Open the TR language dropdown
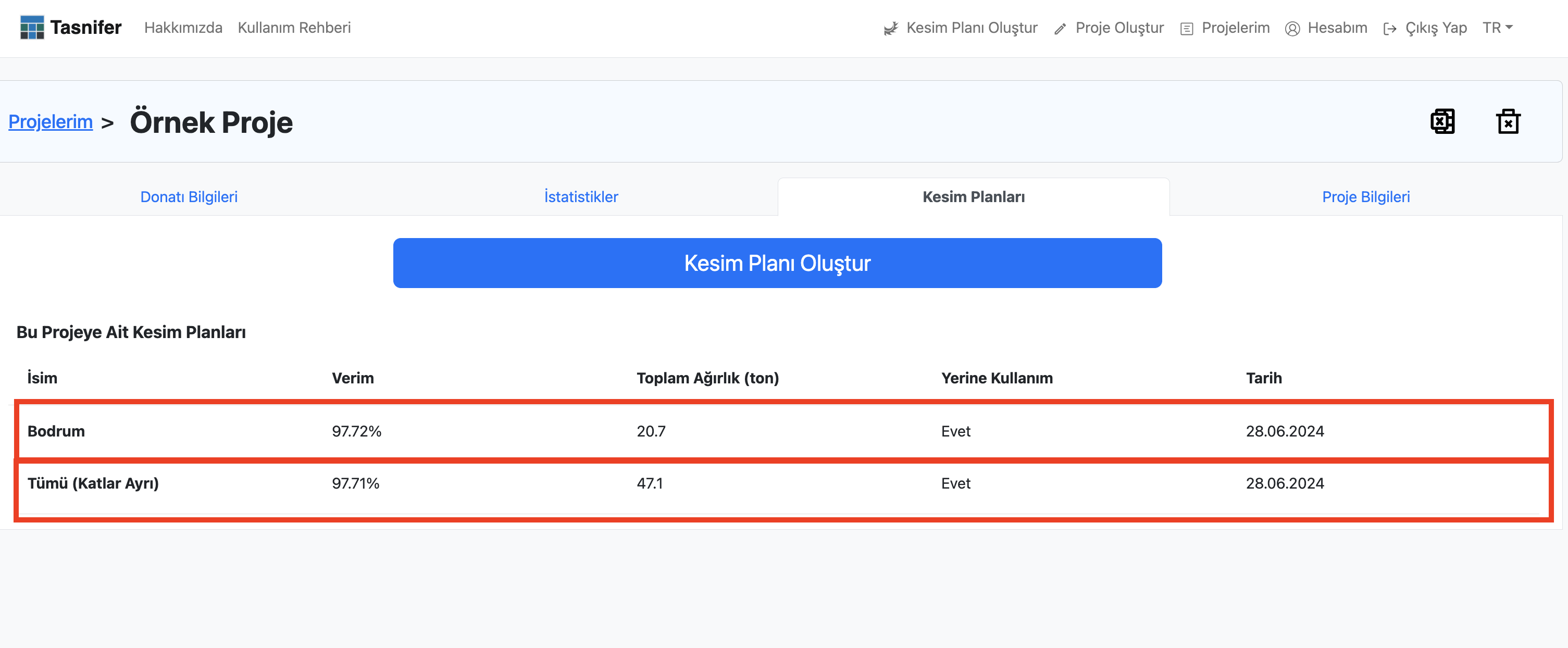 pyautogui.click(x=1497, y=28)
